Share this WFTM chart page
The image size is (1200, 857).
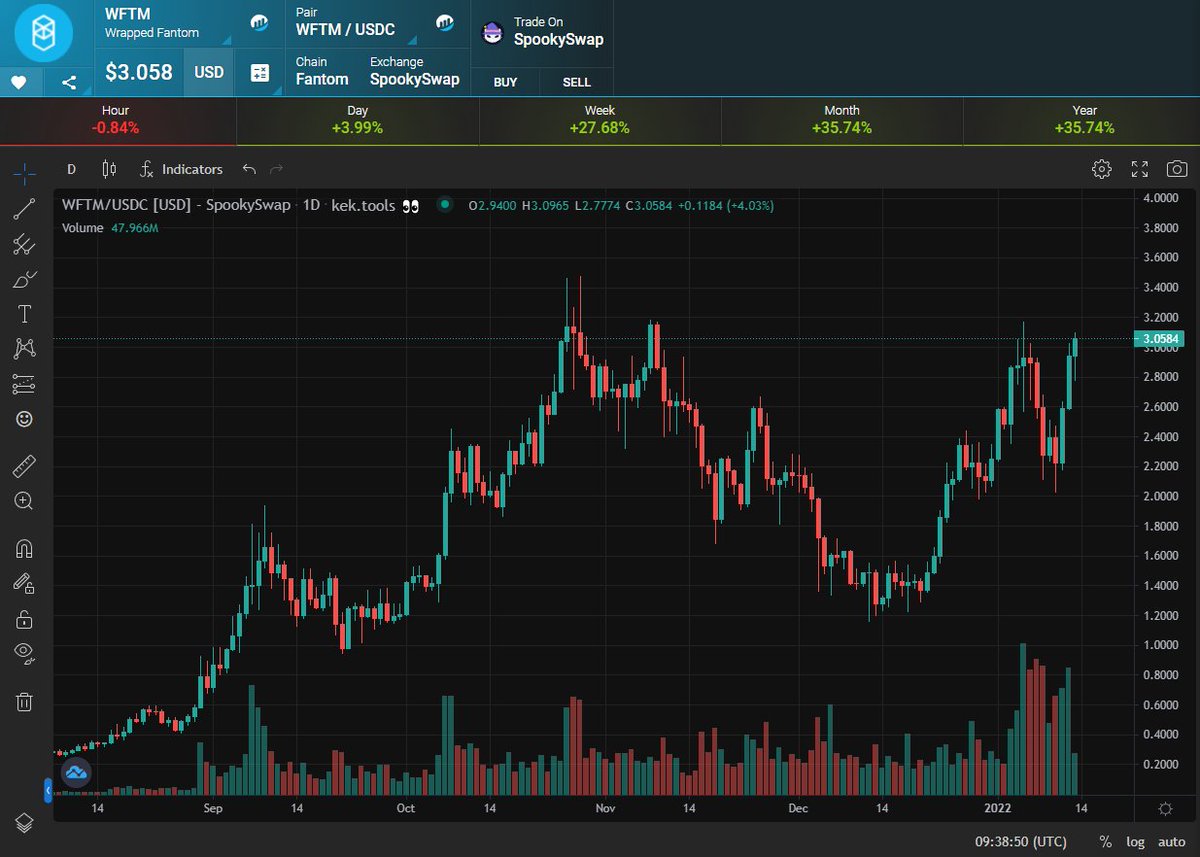[x=69, y=82]
